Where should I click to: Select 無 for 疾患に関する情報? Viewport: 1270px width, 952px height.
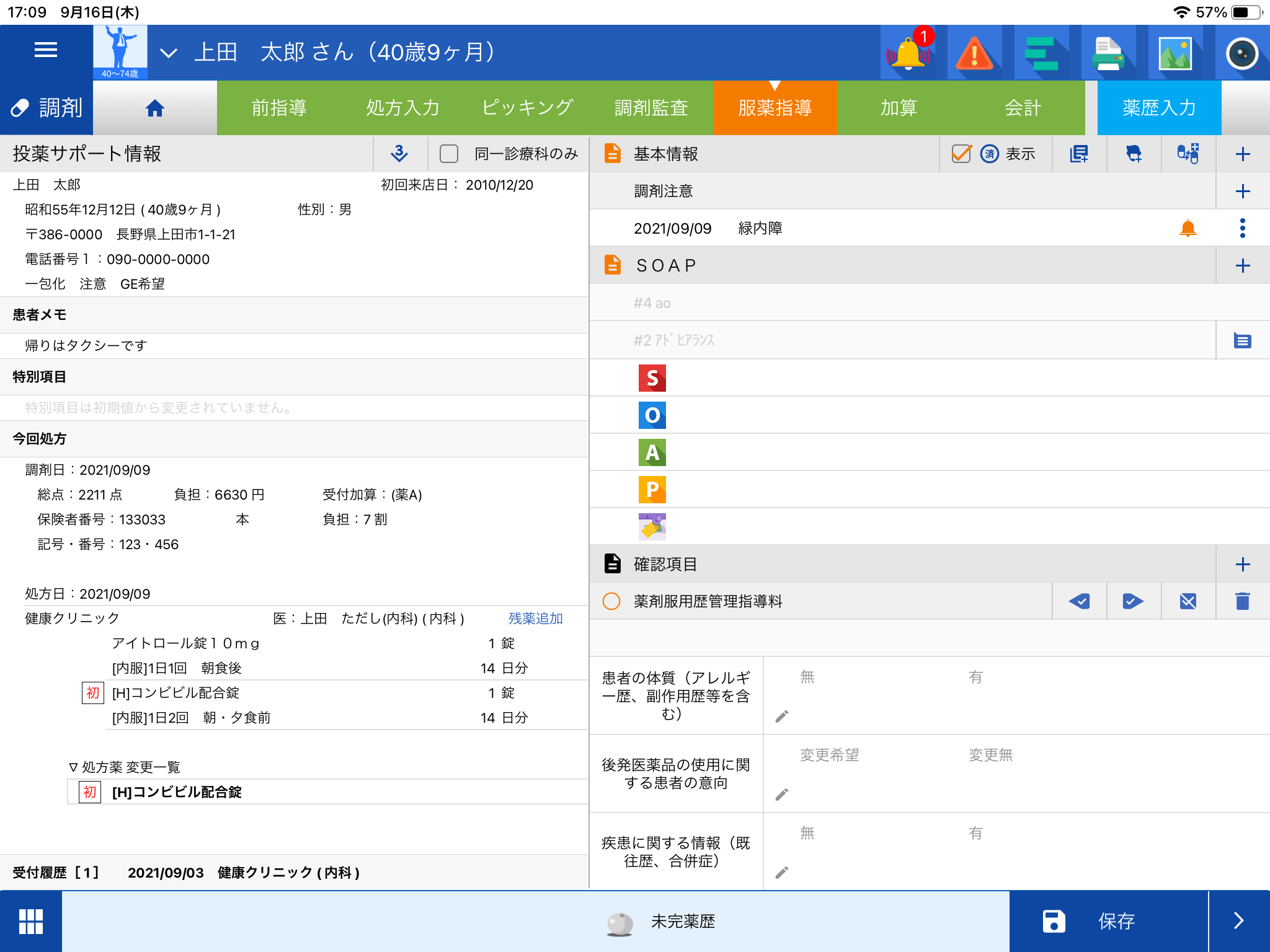click(x=807, y=833)
